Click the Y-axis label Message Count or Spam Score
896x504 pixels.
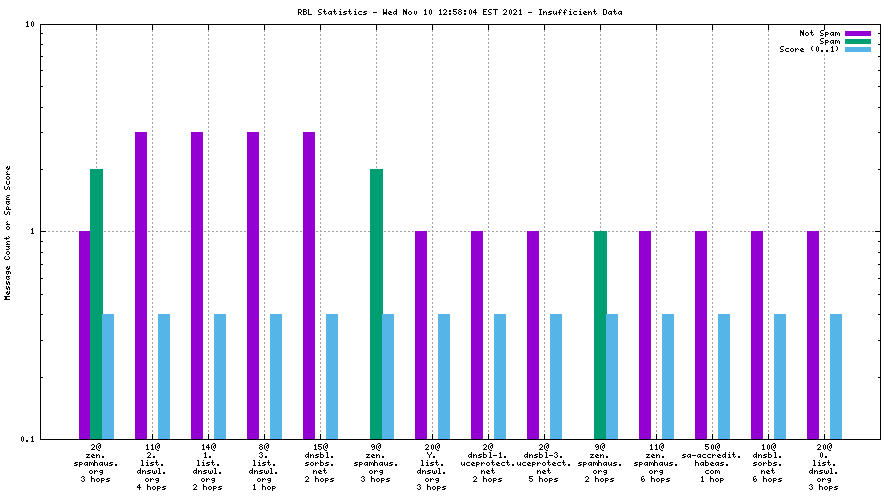click(x=9, y=232)
